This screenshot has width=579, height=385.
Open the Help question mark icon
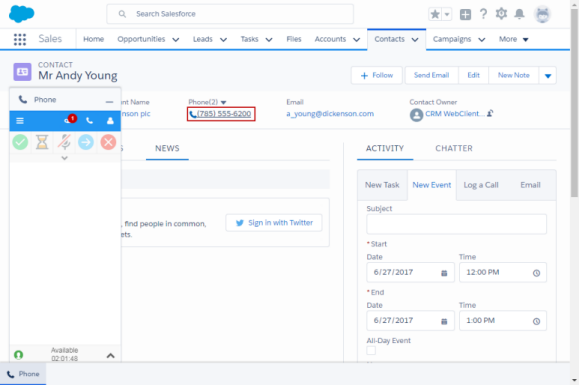pyautogui.click(x=483, y=14)
